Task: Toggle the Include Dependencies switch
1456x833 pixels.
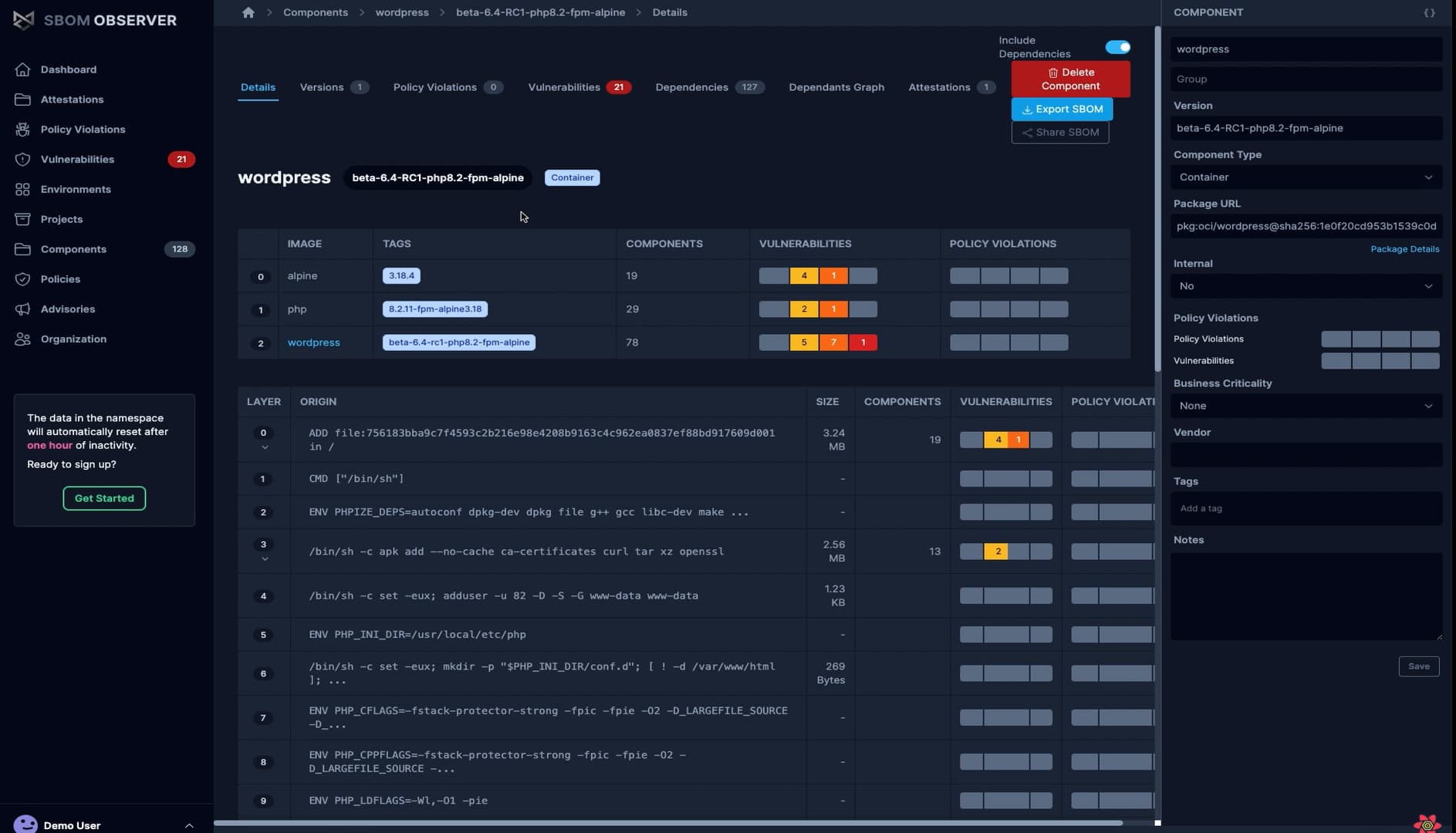Action: tap(1118, 46)
